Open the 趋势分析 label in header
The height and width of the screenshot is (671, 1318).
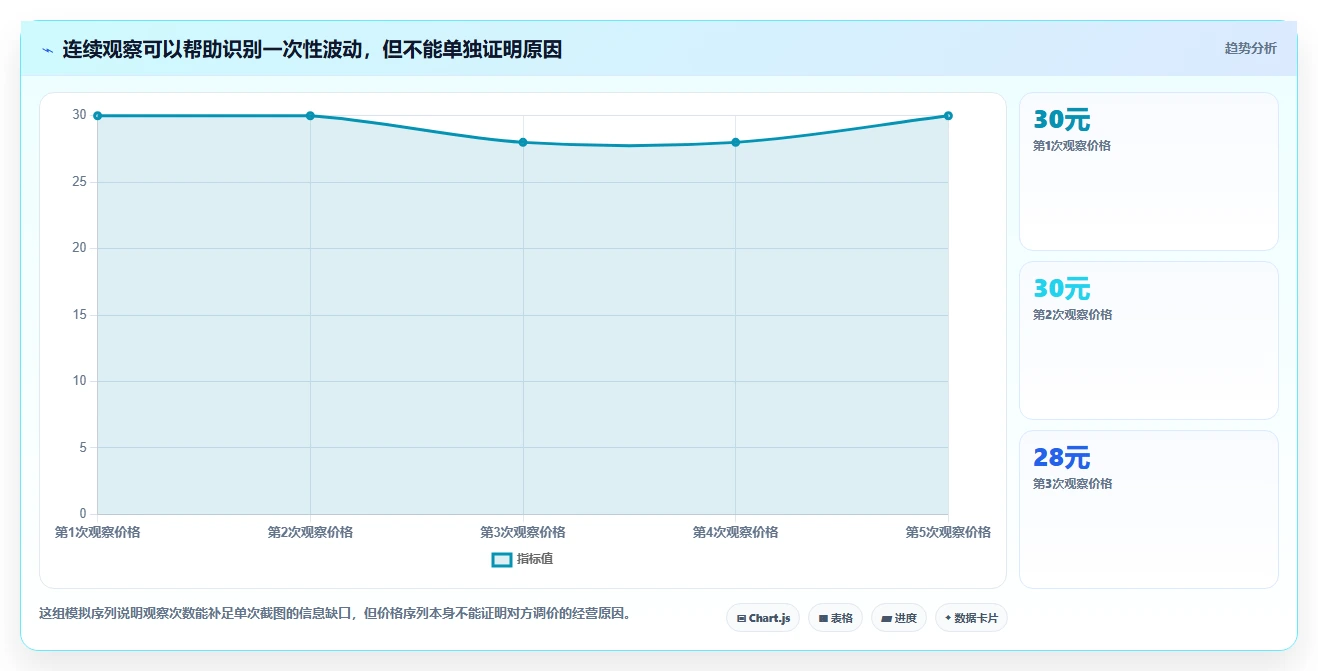1250,48
